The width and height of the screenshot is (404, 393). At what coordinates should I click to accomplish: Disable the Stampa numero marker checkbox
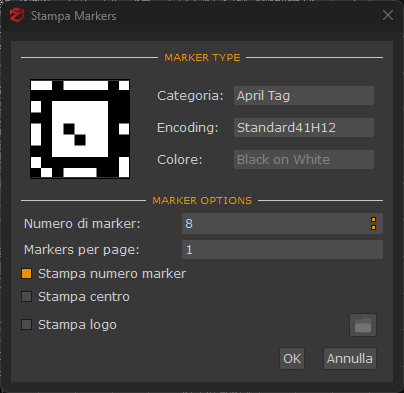coord(26,274)
